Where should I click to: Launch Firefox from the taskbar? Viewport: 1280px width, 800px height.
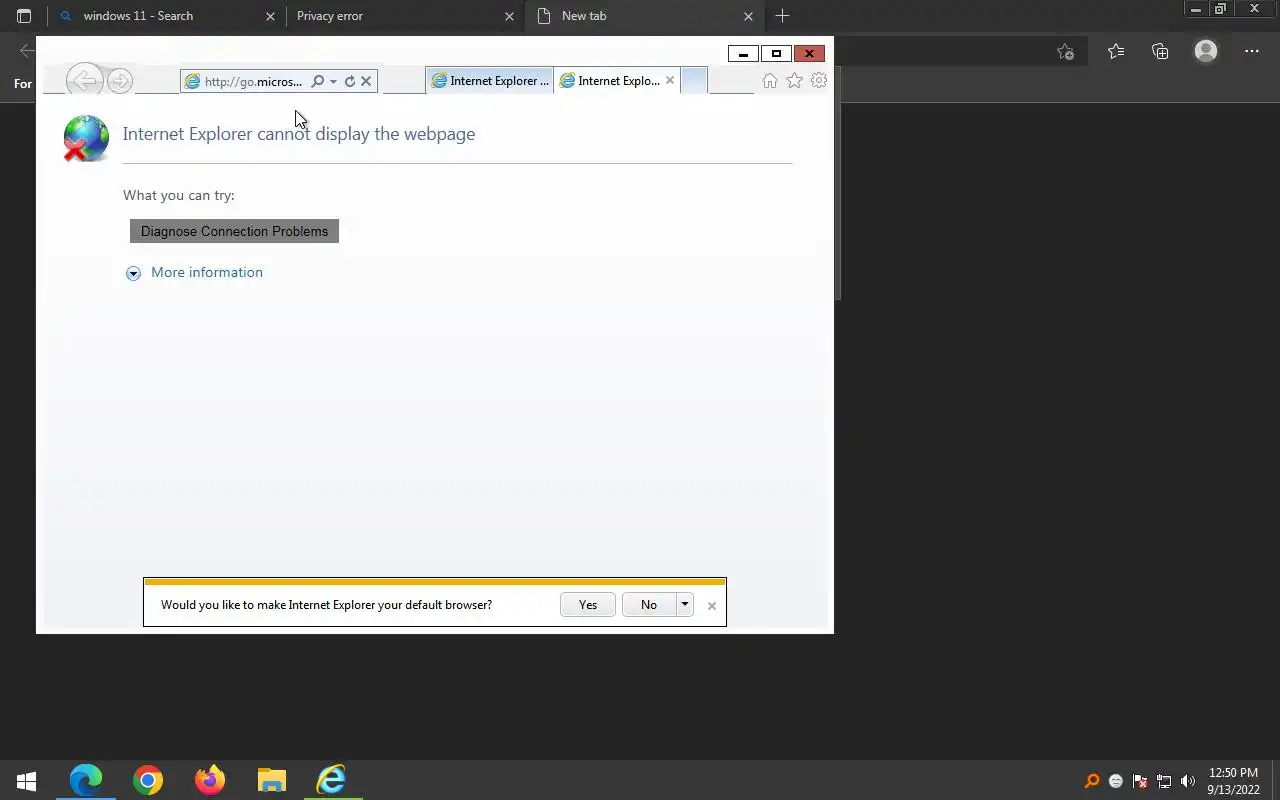pos(210,780)
